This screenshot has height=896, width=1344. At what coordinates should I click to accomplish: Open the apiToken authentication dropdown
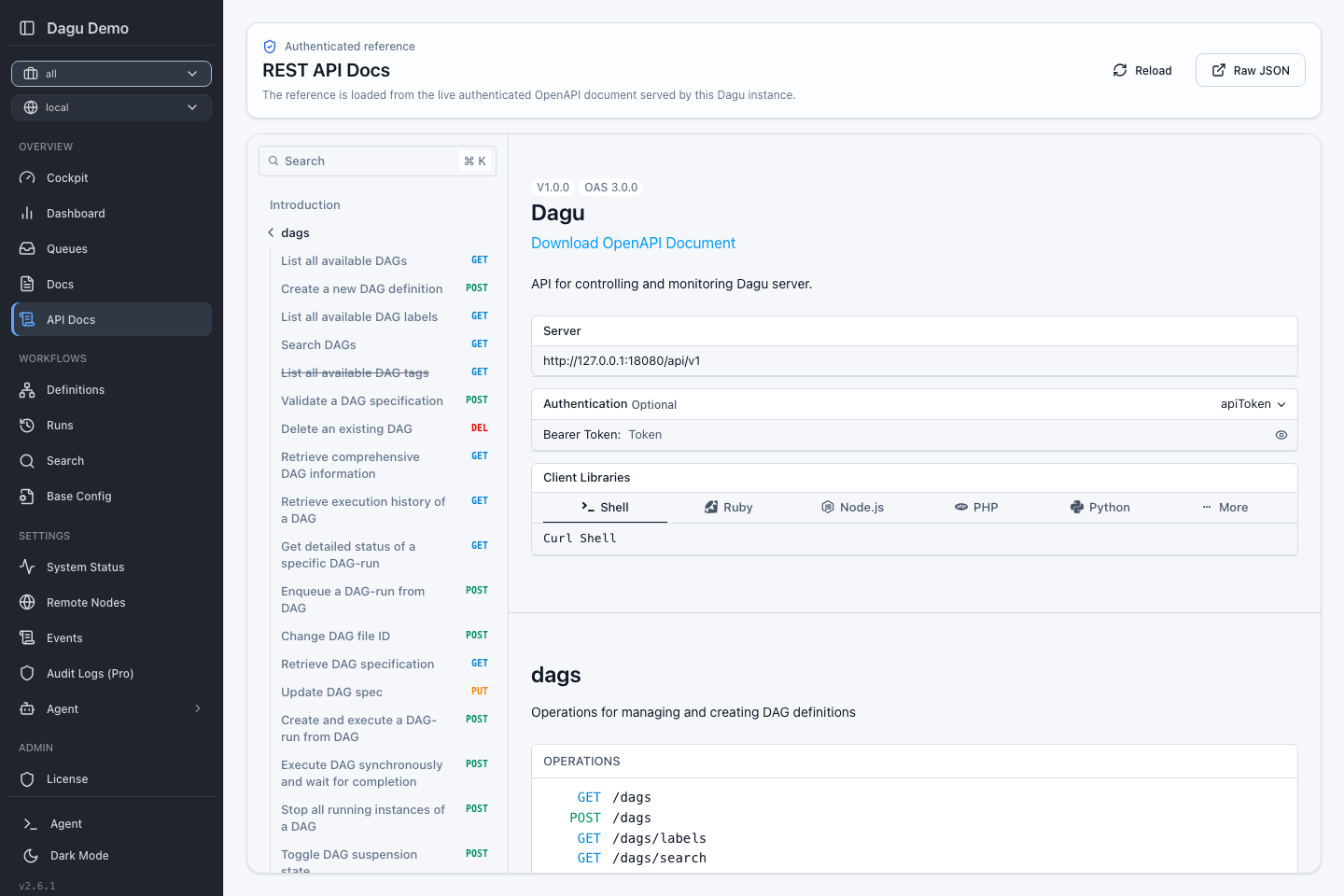(x=1253, y=404)
